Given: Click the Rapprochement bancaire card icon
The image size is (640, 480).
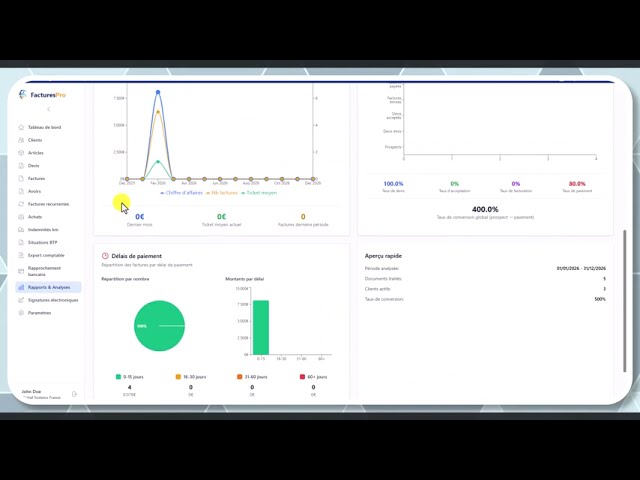Looking at the screenshot, I should [x=21, y=271].
